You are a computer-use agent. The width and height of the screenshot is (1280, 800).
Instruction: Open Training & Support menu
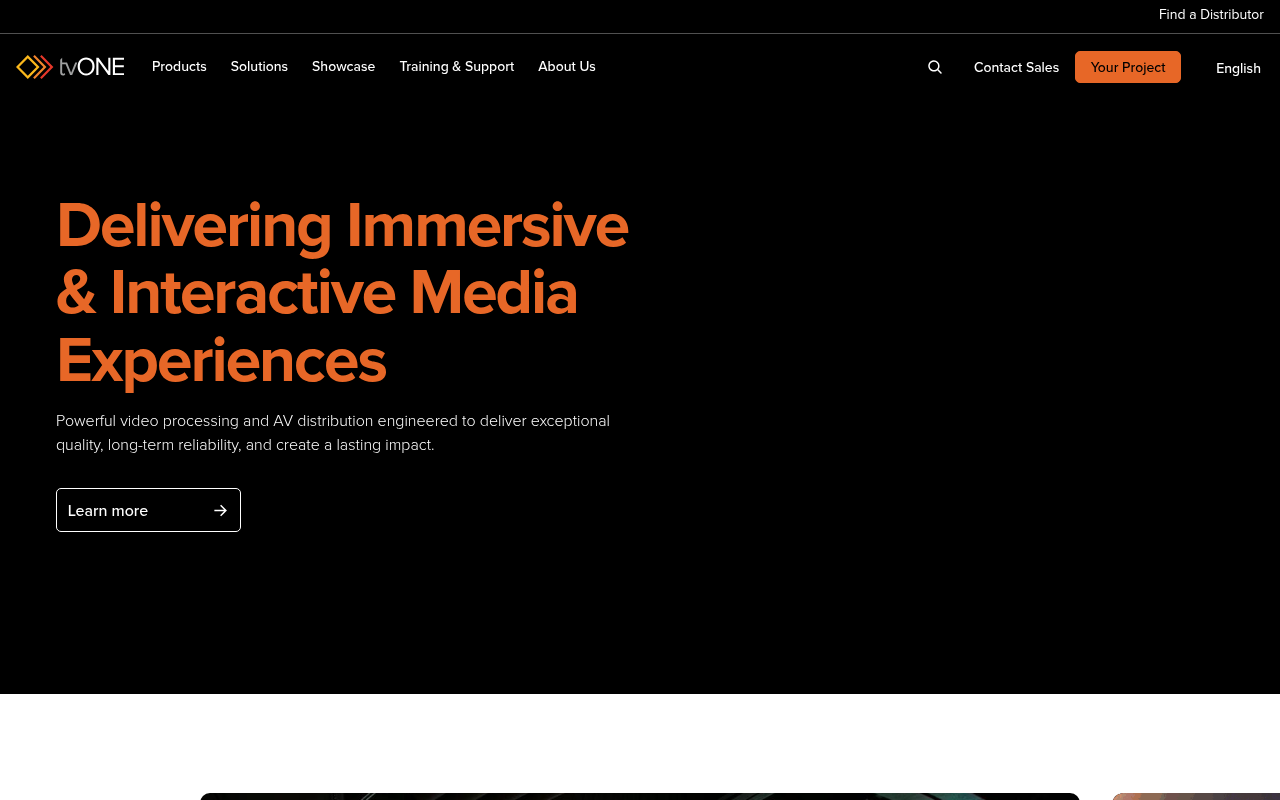coord(457,66)
